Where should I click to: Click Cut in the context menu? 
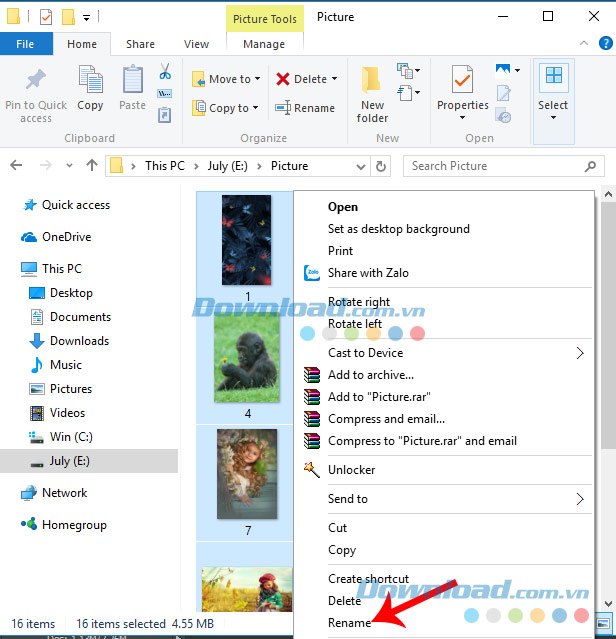pos(337,528)
